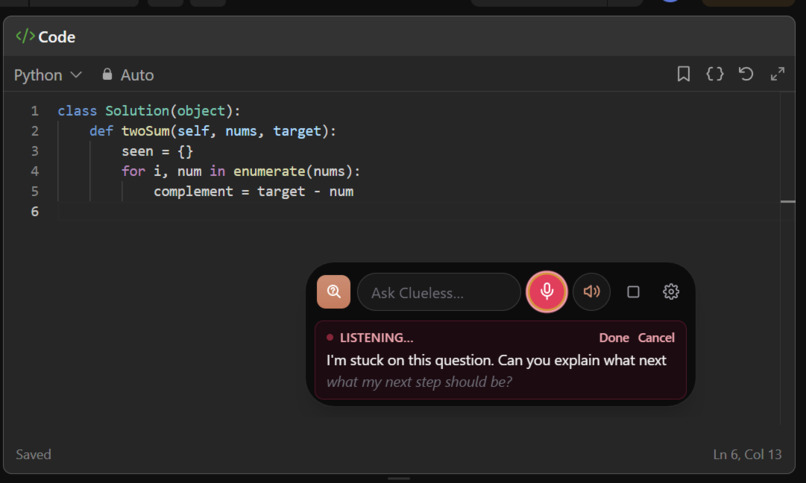
Task: Click the editor scrollbar marker
Action: click(x=787, y=201)
